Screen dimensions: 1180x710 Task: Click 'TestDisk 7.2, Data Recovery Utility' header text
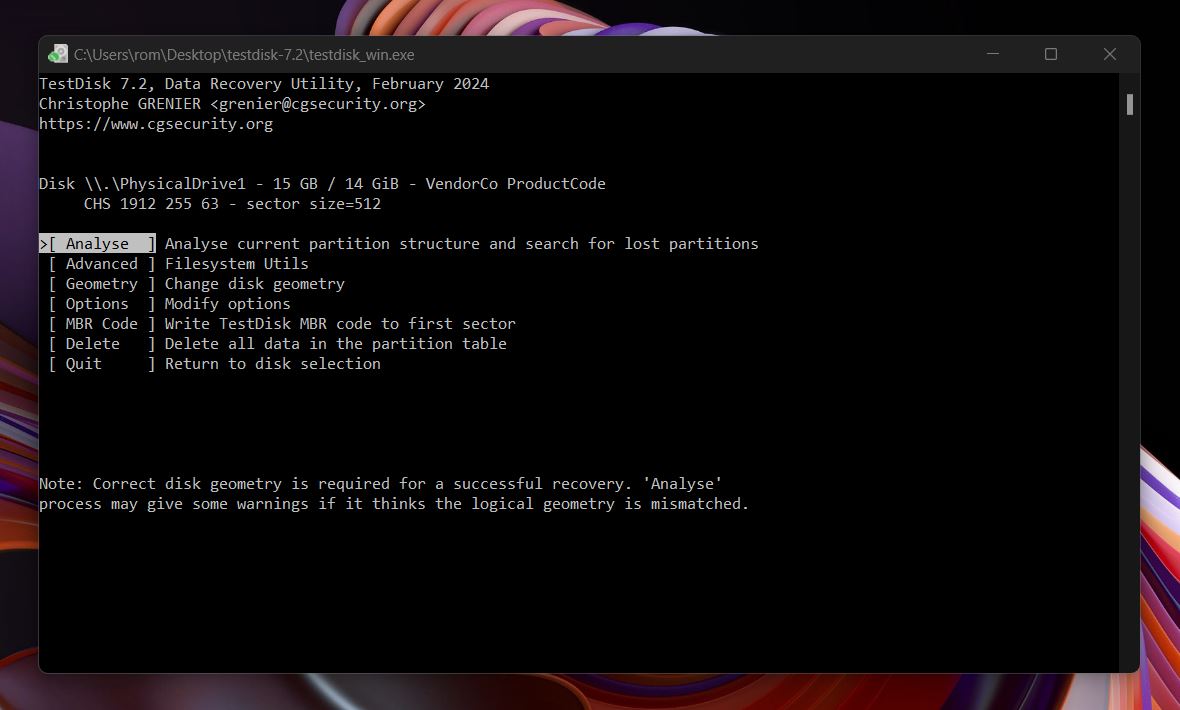coord(264,84)
